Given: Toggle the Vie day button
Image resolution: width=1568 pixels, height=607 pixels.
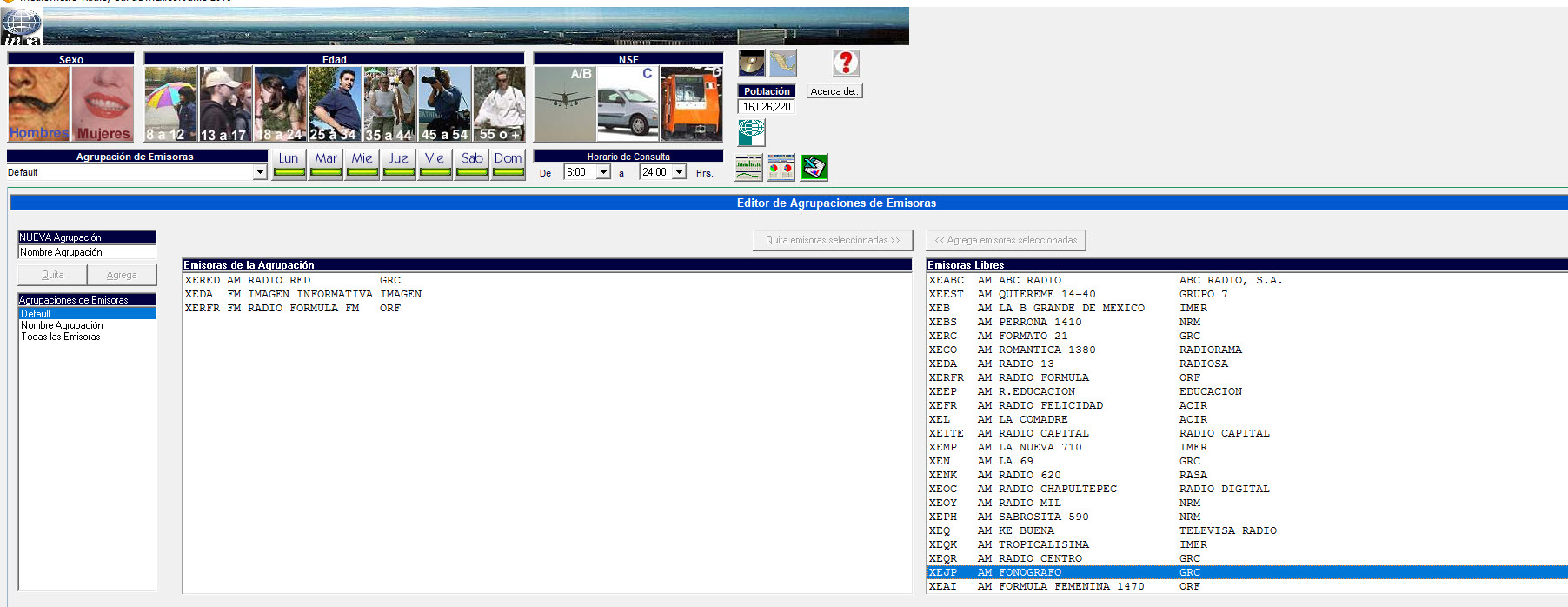Looking at the screenshot, I should coord(435,164).
